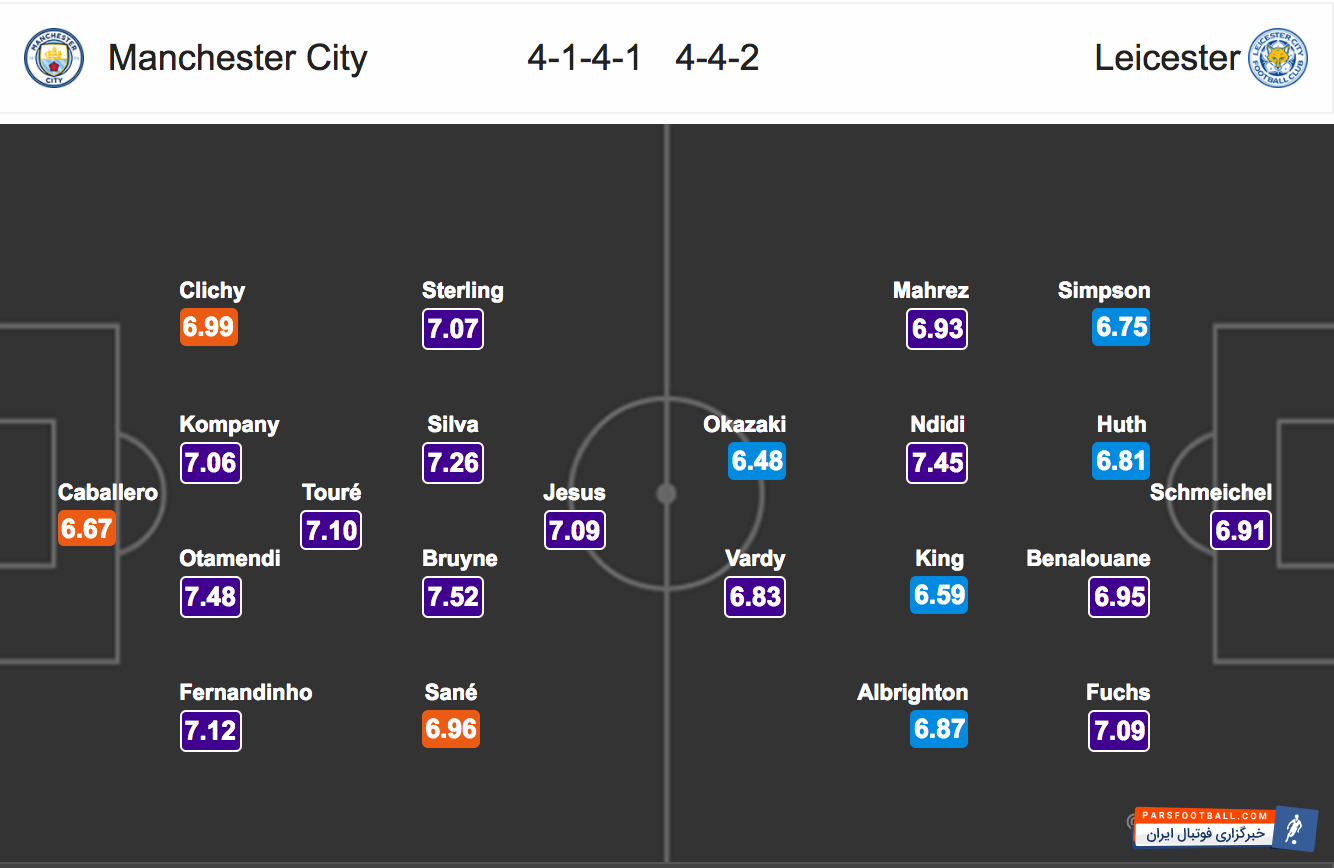The width and height of the screenshot is (1334, 868).
Task: Click Ndidi's 7.45 rating badge
Action: pos(937,463)
